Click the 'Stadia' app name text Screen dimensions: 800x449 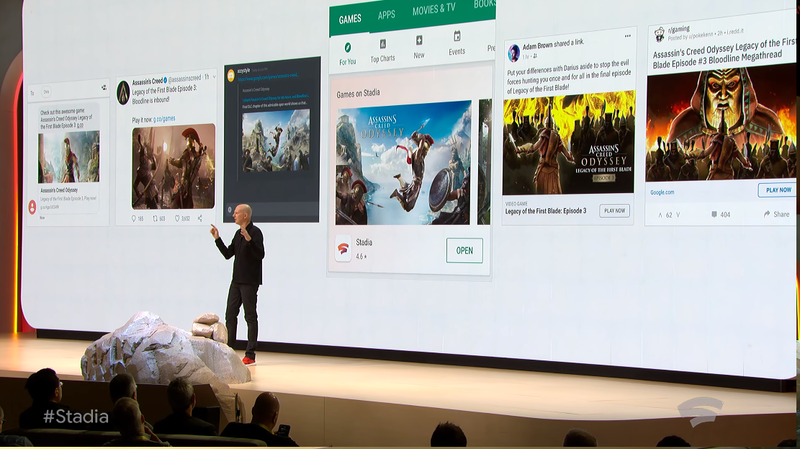click(364, 242)
